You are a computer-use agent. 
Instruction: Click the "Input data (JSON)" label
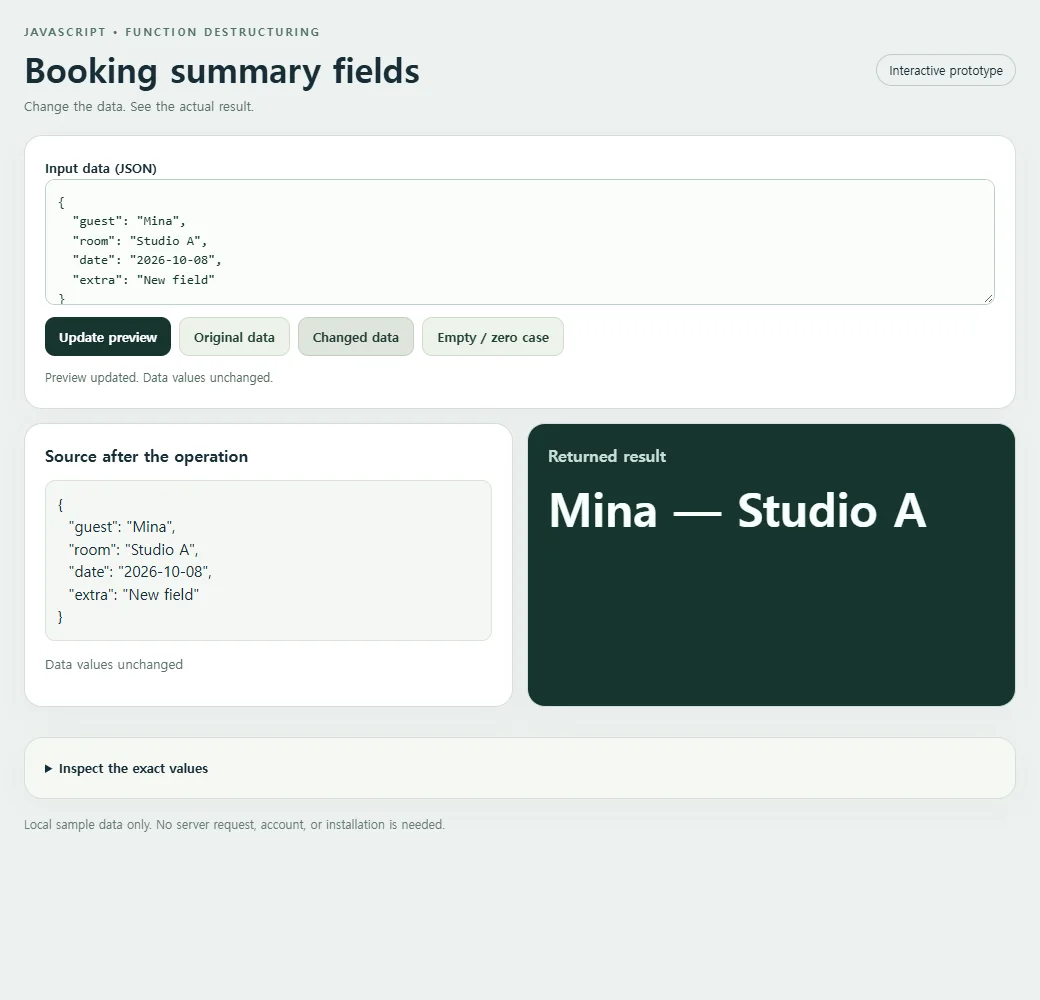[101, 168]
